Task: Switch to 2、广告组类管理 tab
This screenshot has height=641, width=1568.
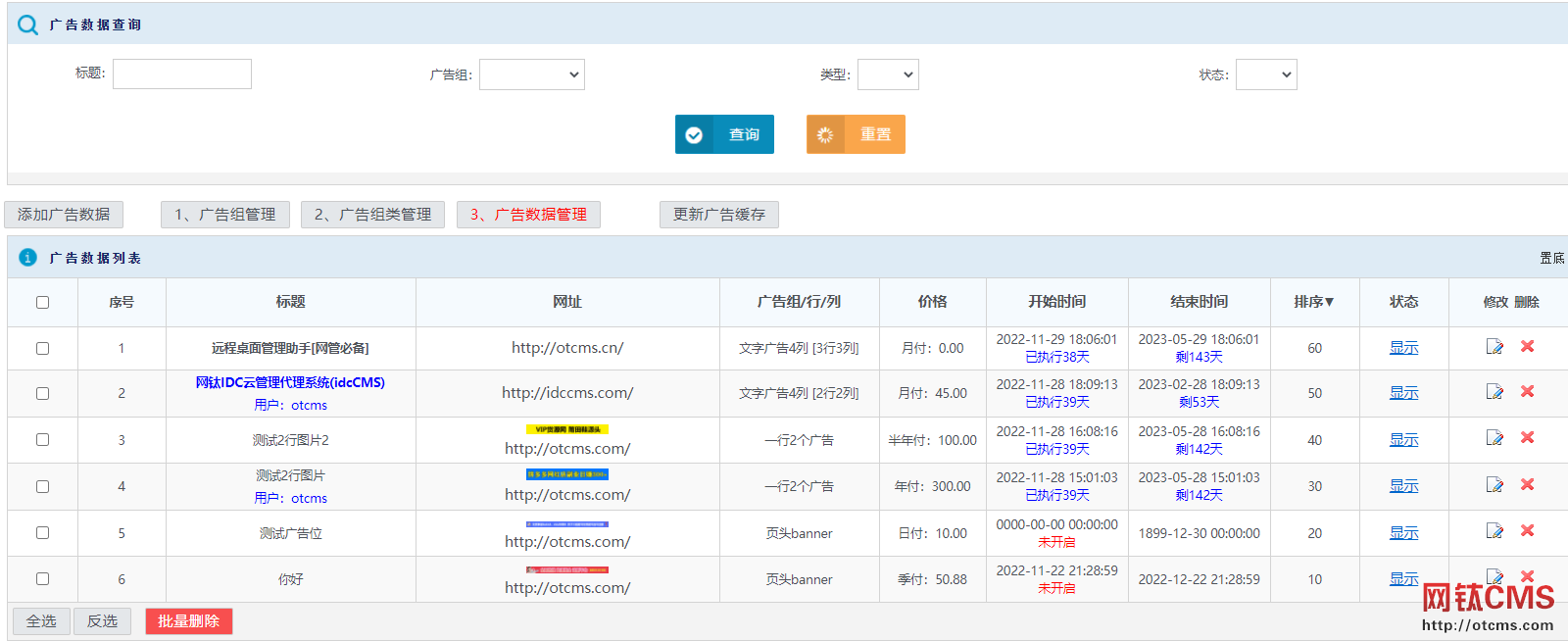Action: pos(372,215)
